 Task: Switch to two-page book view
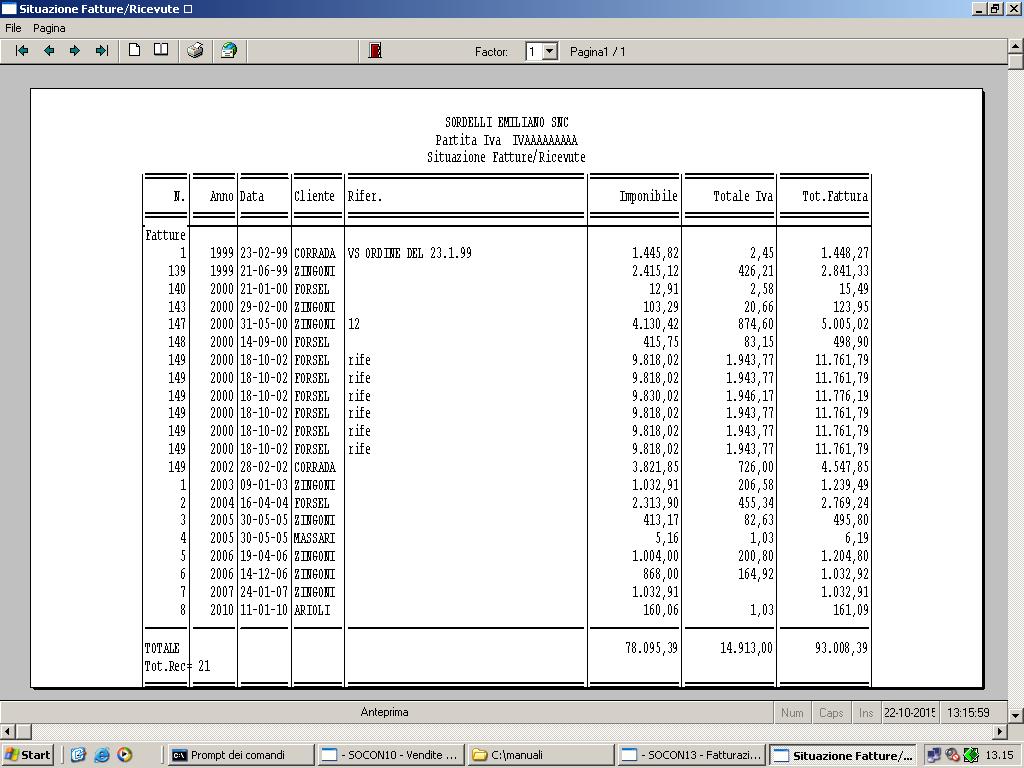(x=160, y=51)
